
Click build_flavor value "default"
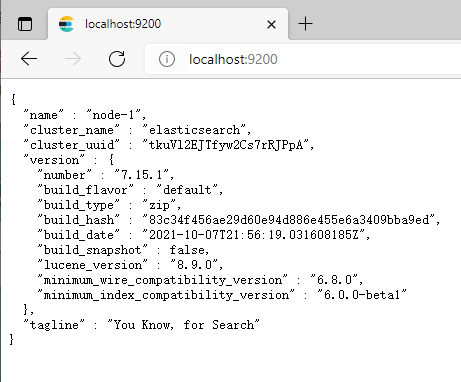[x=187, y=190]
